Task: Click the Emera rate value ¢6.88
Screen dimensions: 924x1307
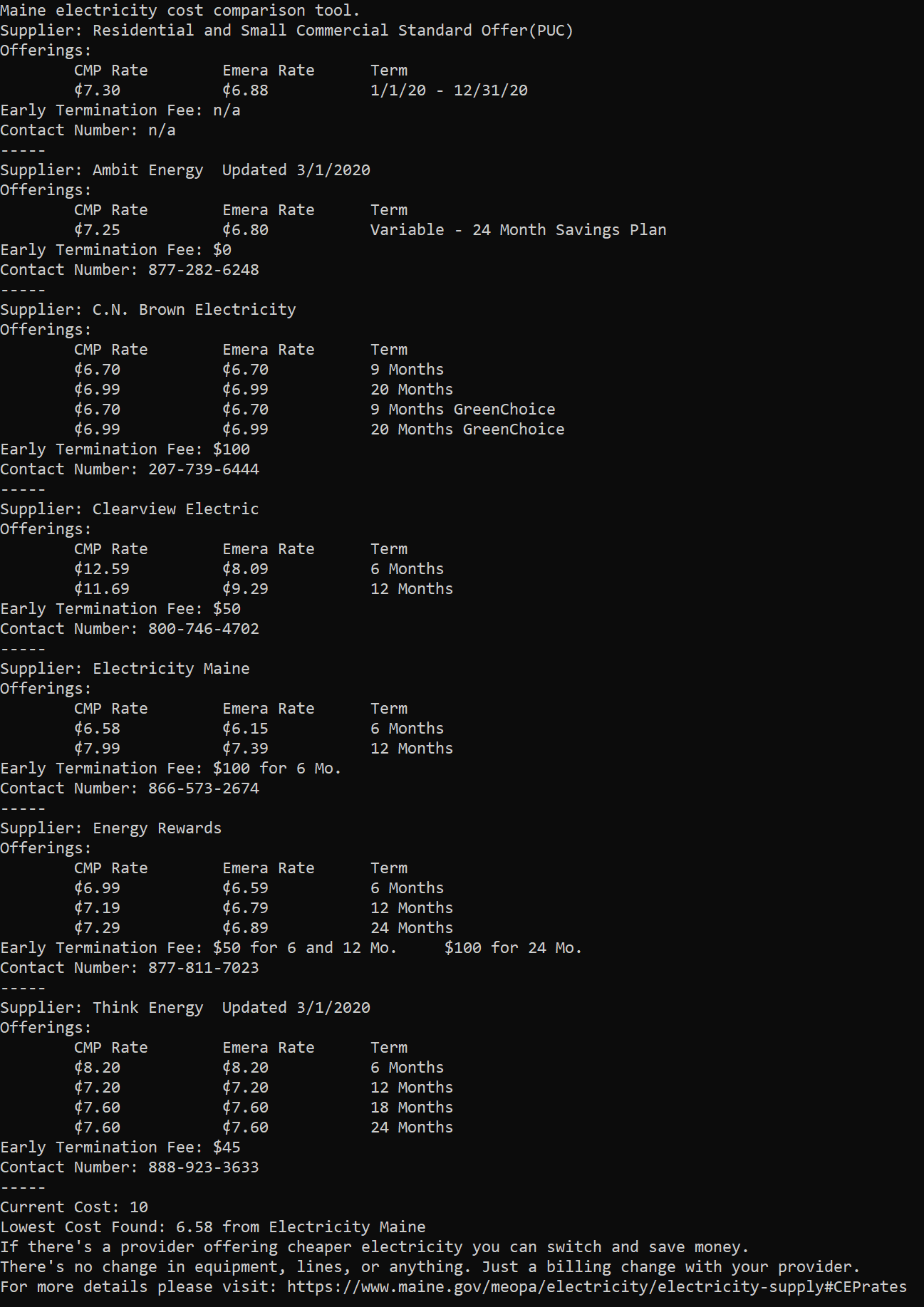Action: (246, 90)
